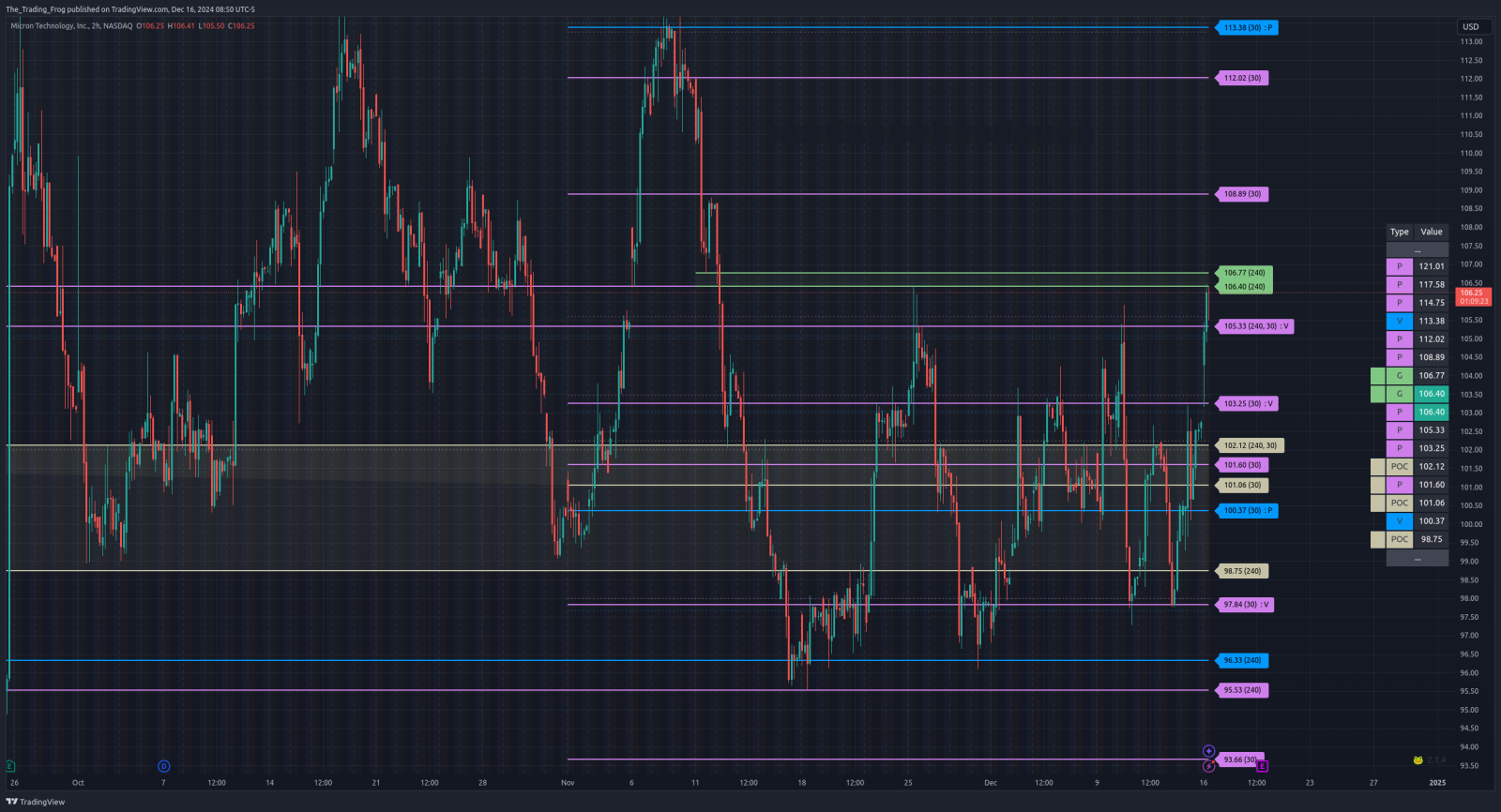The image size is (1501, 812).
Task: Click the 105.33 value cell in table
Action: tap(1432, 430)
